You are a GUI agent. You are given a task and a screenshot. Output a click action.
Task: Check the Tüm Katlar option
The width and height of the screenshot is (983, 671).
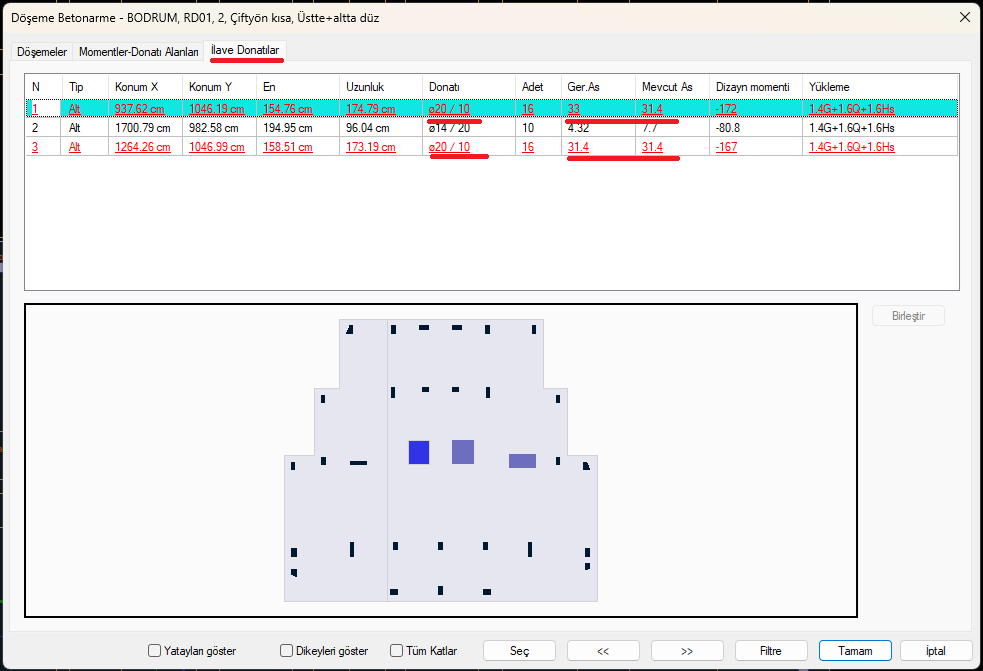click(x=397, y=651)
